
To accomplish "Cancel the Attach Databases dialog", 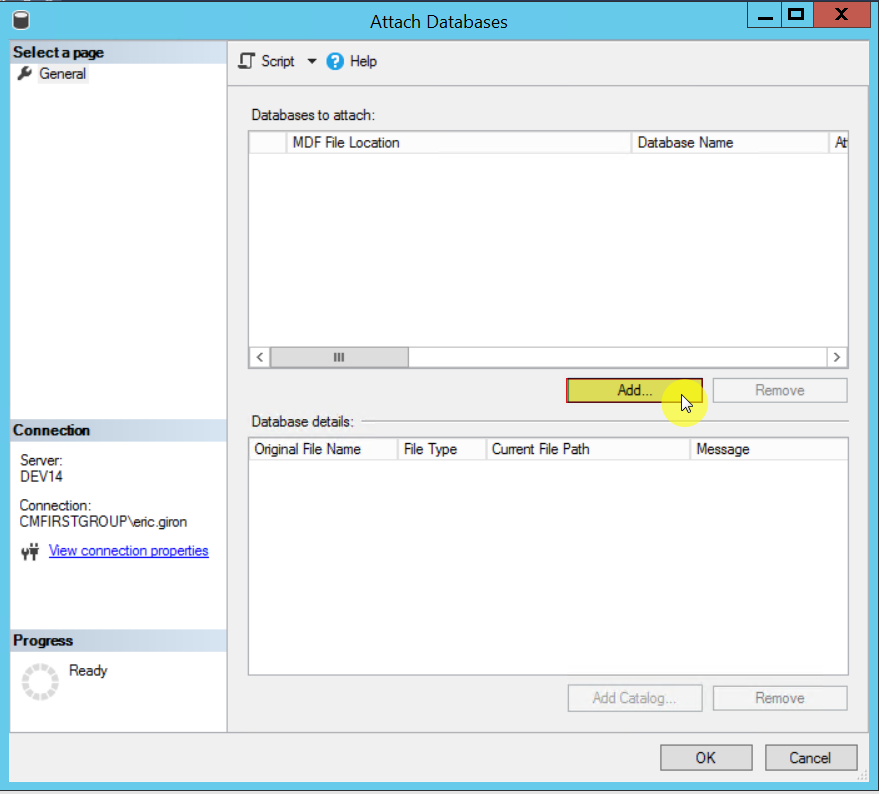I will (x=811, y=758).
